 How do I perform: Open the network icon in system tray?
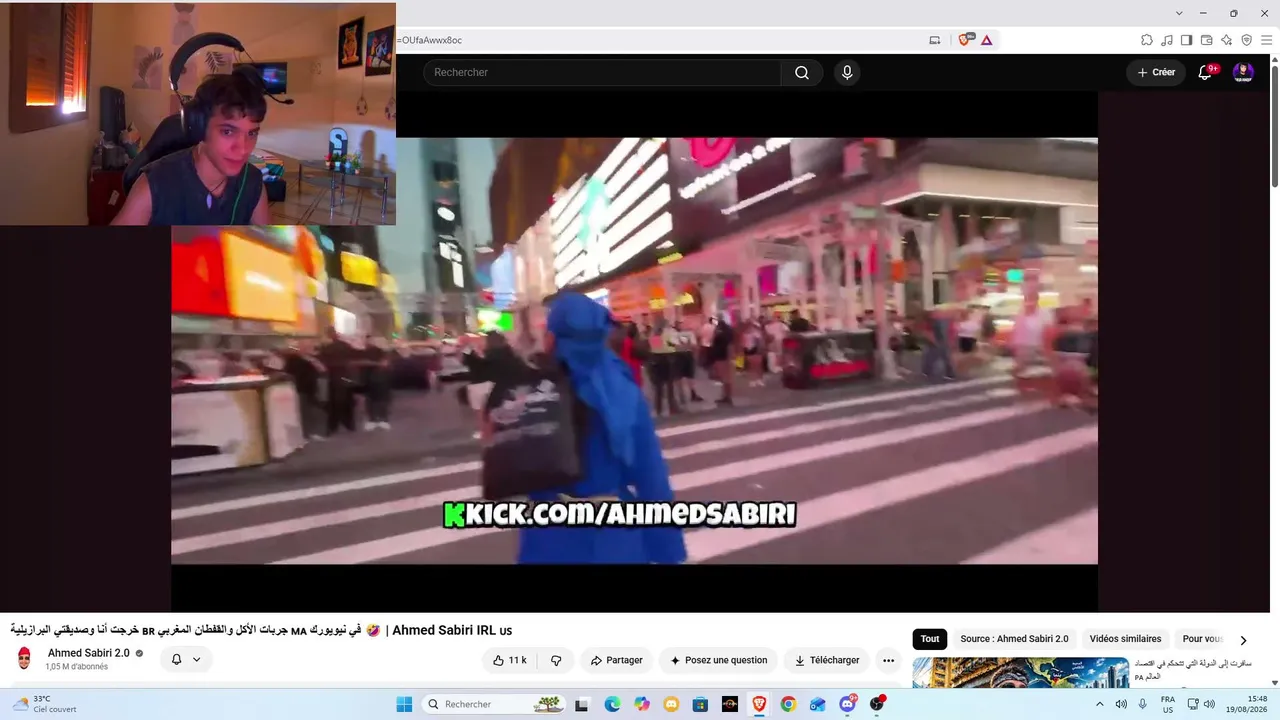click(1193, 704)
